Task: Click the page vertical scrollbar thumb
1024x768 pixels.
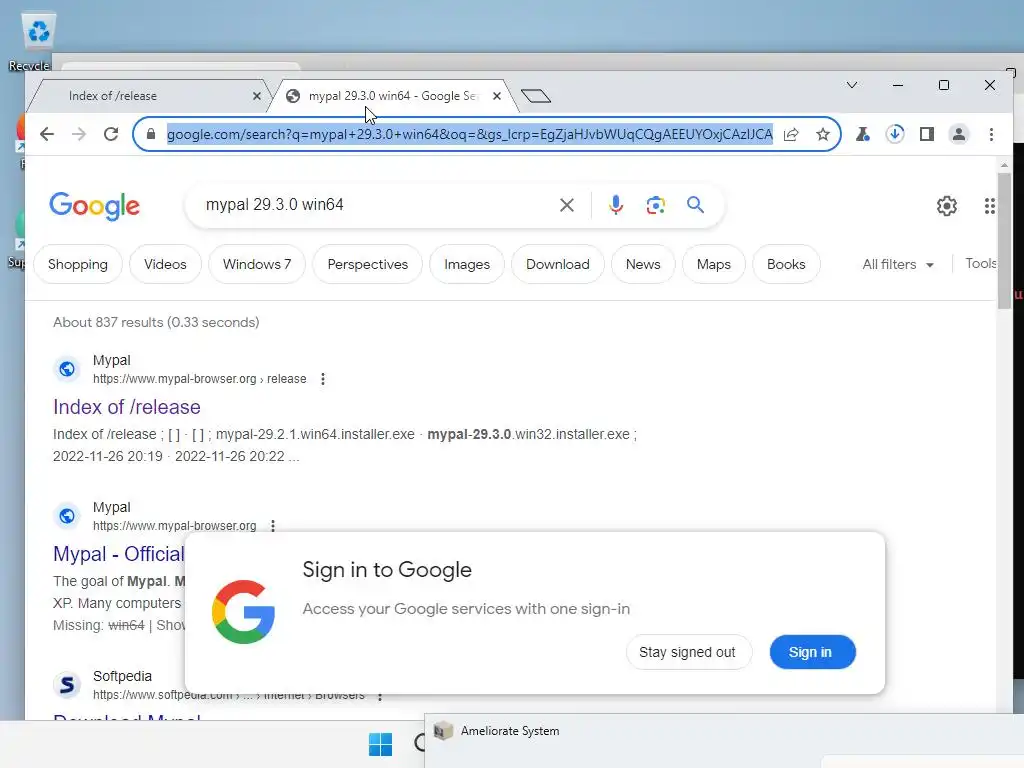Action: point(1004,242)
